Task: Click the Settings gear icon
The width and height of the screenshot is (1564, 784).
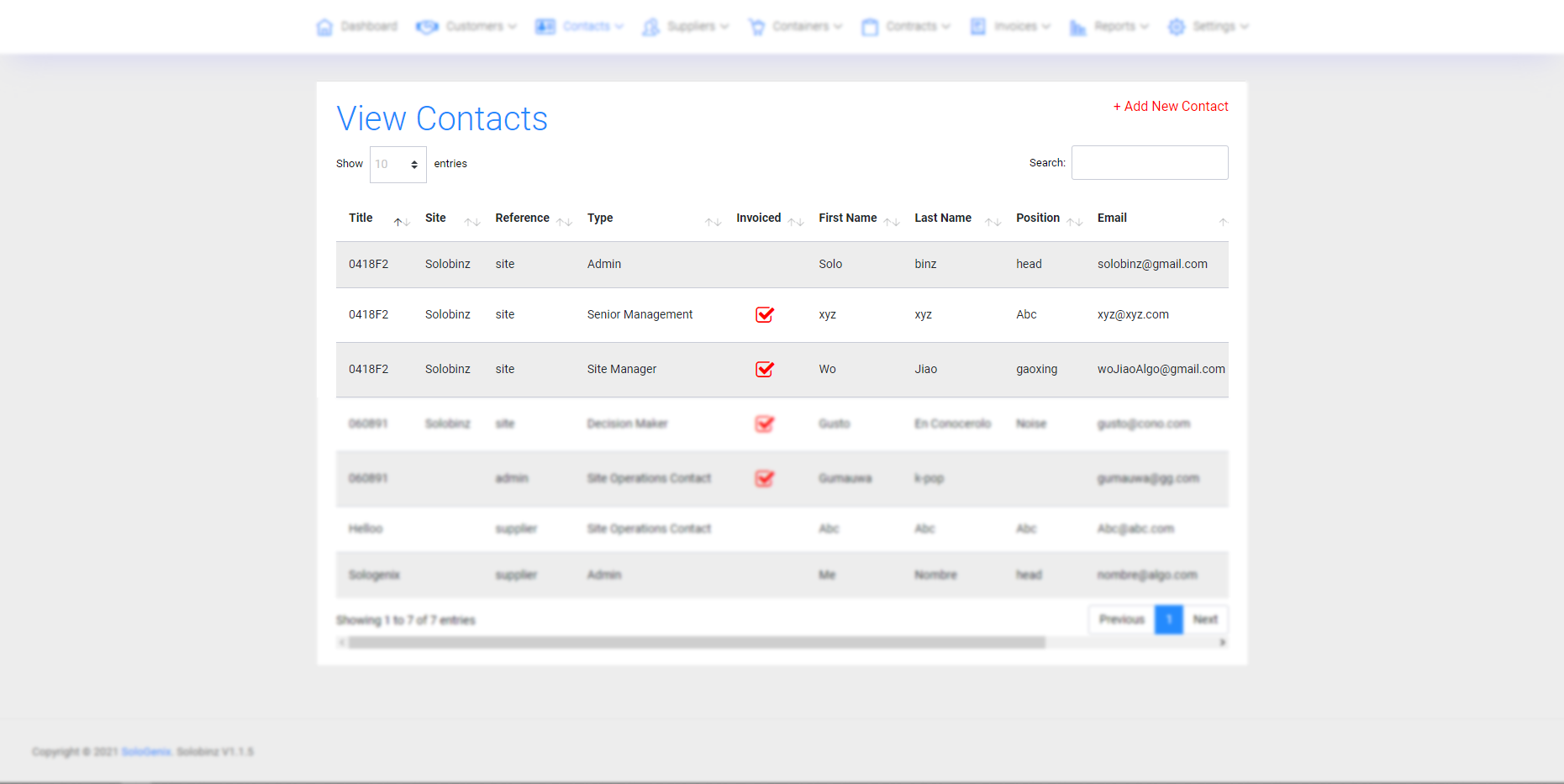Action: 1177,27
